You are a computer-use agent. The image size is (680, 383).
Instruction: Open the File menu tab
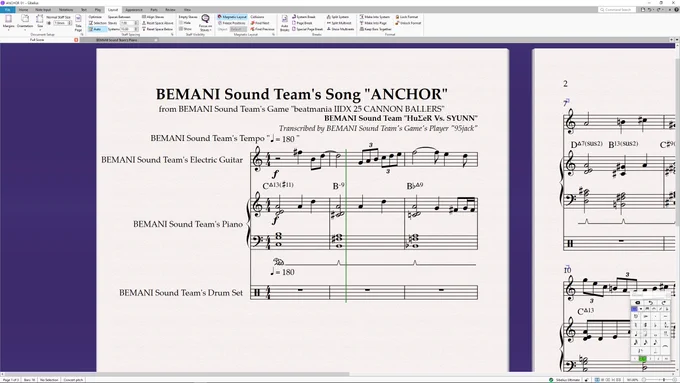tap(7, 10)
